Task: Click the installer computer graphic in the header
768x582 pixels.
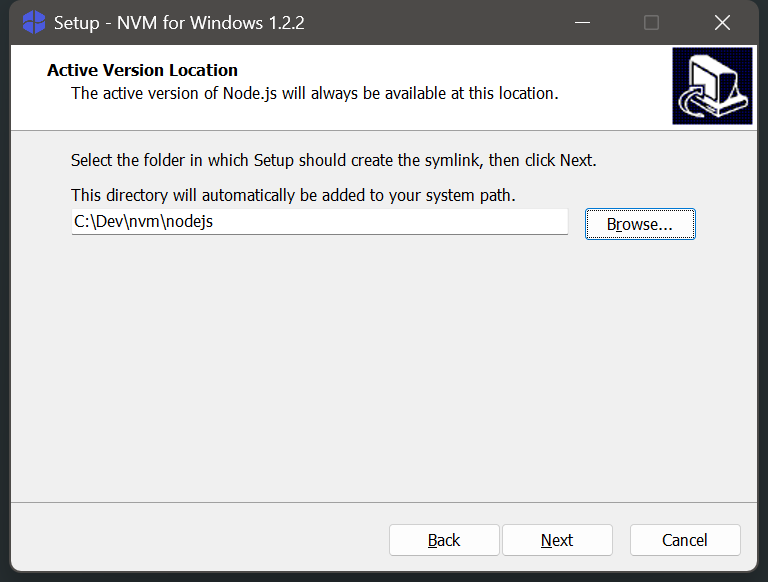Action: tap(712, 86)
